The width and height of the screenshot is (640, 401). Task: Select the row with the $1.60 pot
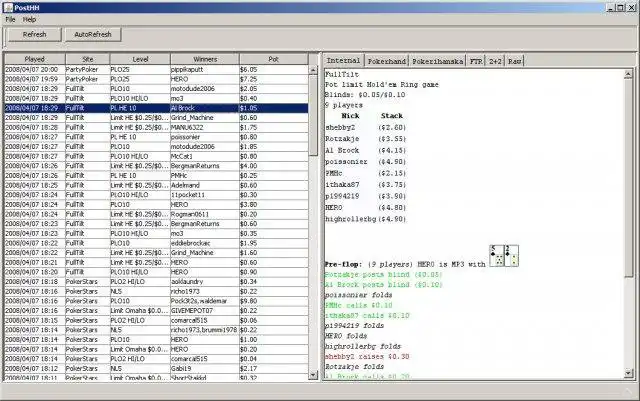156,253
